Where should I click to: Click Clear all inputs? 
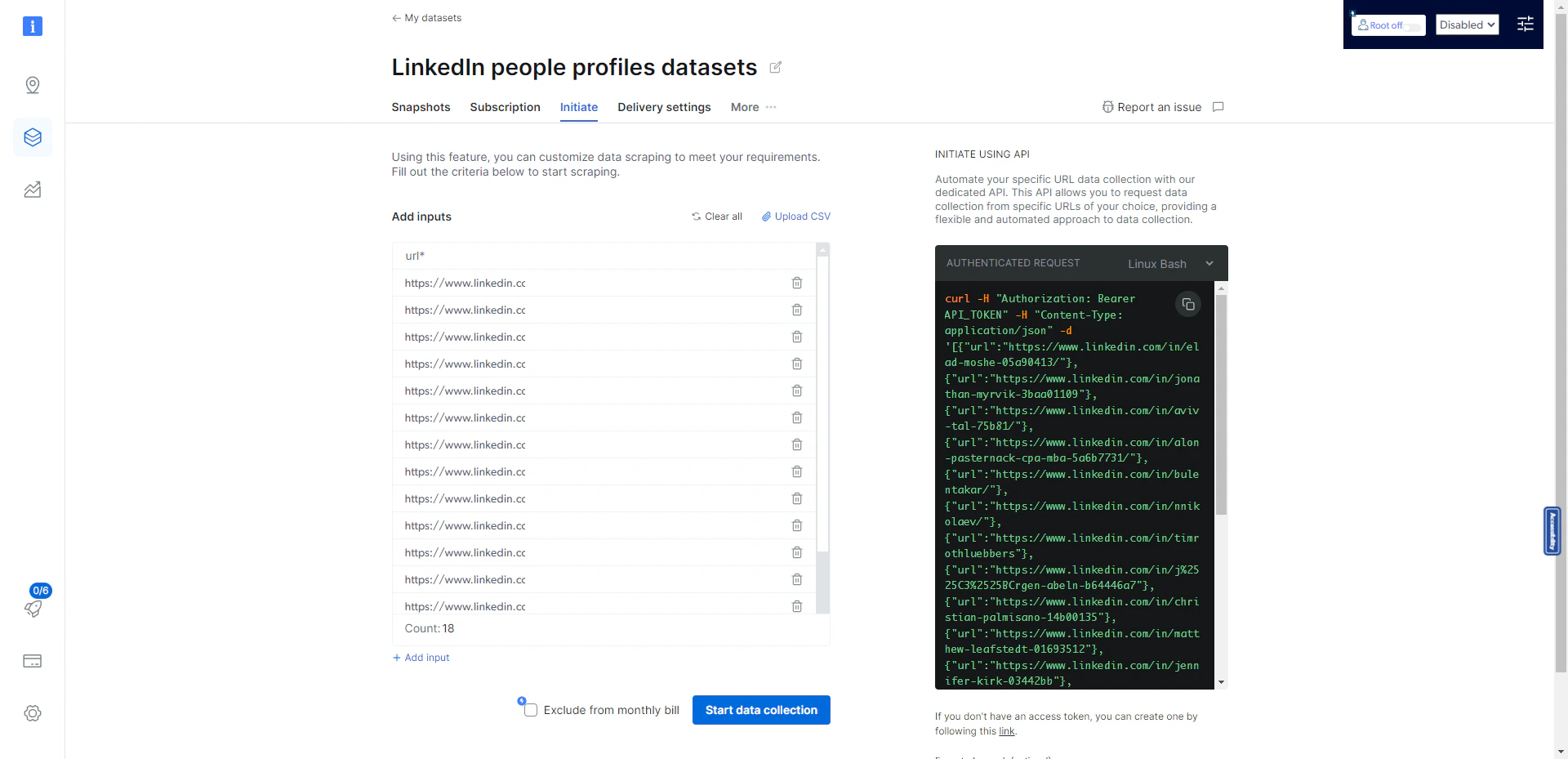click(x=717, y=217)
